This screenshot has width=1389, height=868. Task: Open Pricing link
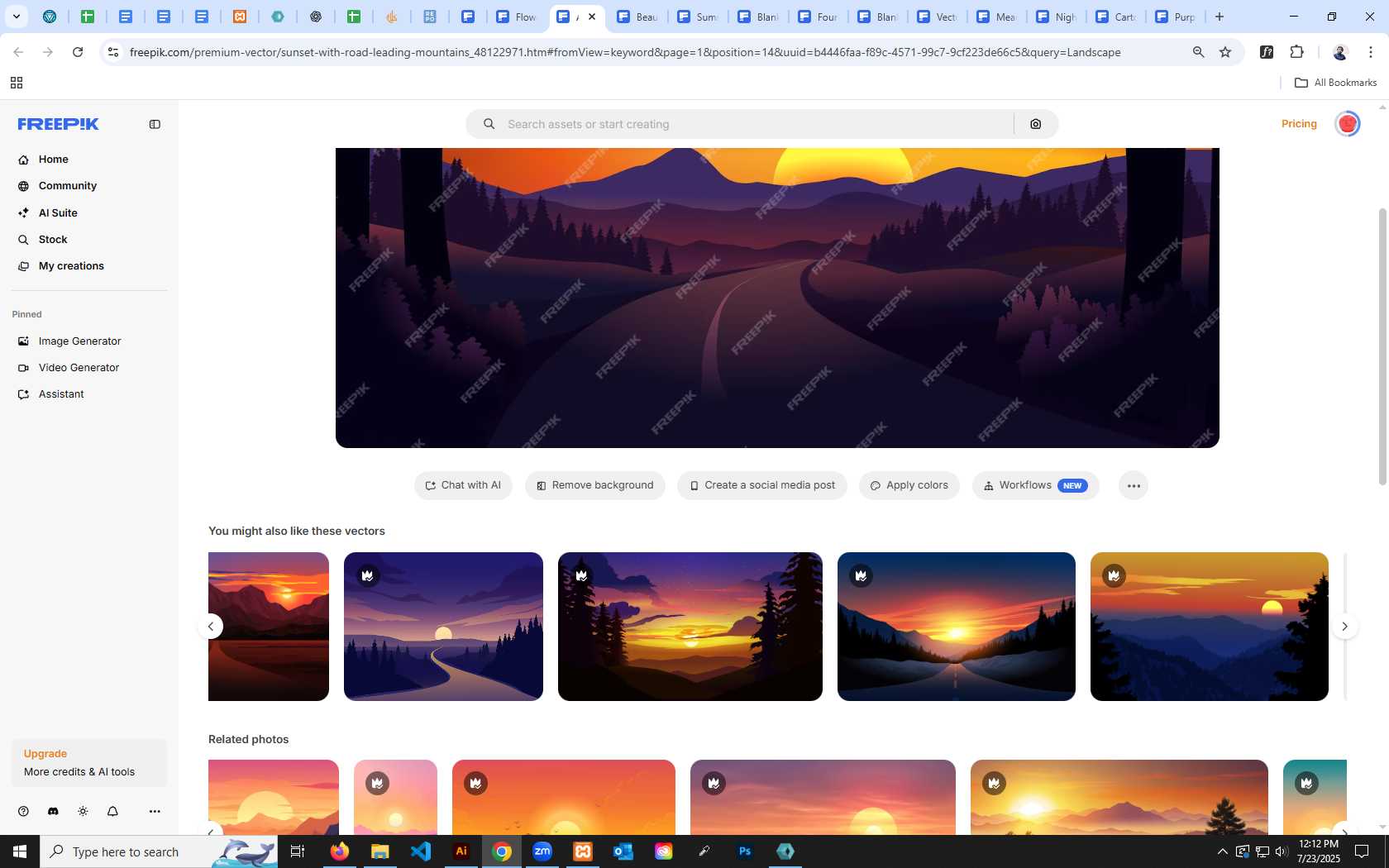1299,124
